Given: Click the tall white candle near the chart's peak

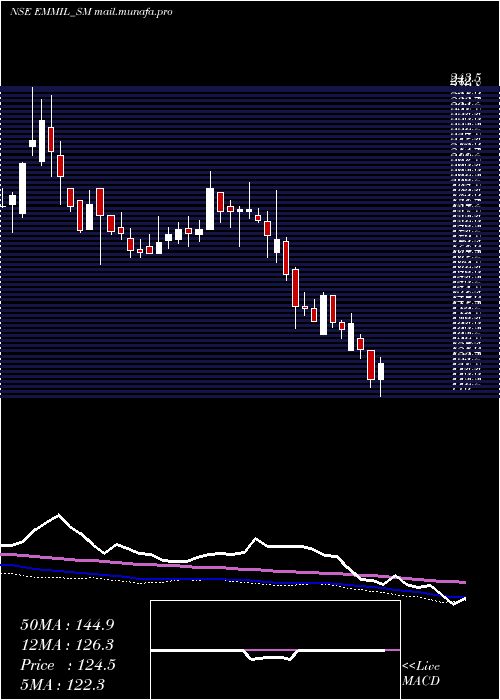Looking at the screenshot, I should point(42,141).
